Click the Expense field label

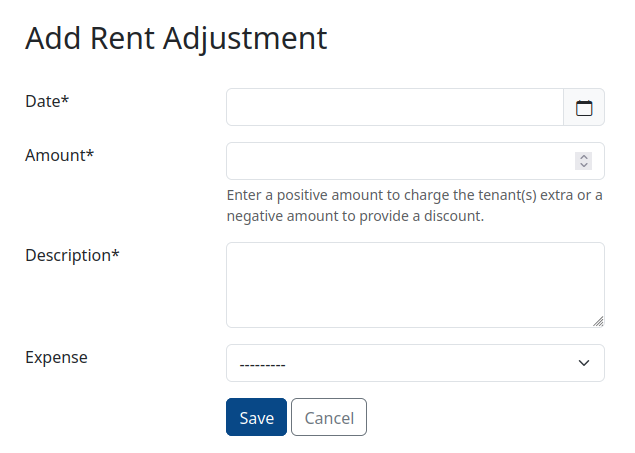click(x=56, y=357)
